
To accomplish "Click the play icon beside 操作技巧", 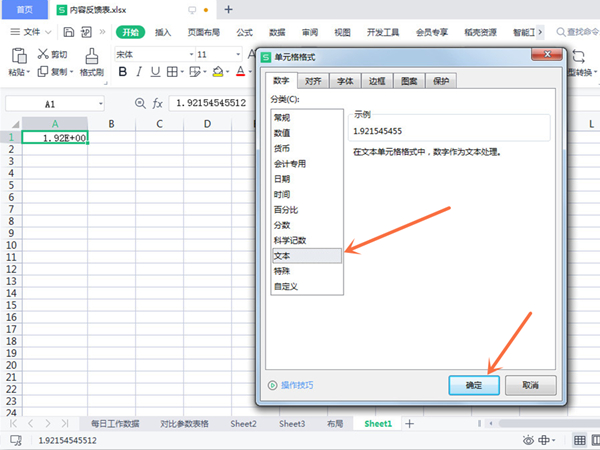I will click(272, 385).
